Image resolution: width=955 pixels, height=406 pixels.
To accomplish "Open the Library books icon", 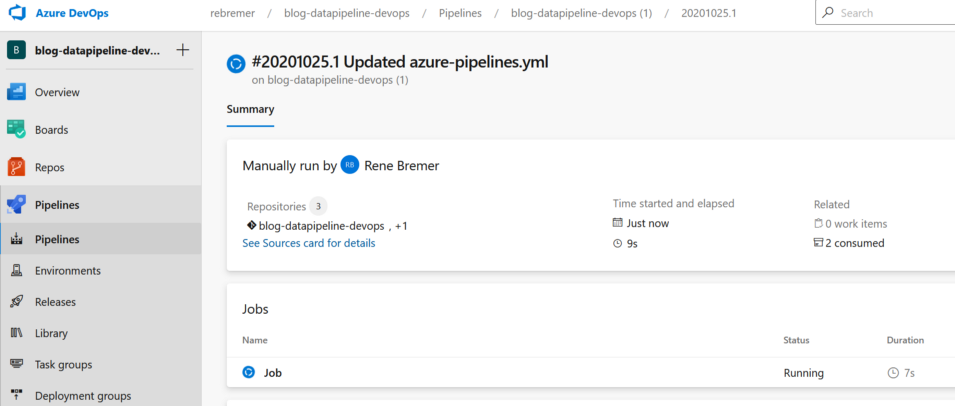I will click(x=16, y=333).
